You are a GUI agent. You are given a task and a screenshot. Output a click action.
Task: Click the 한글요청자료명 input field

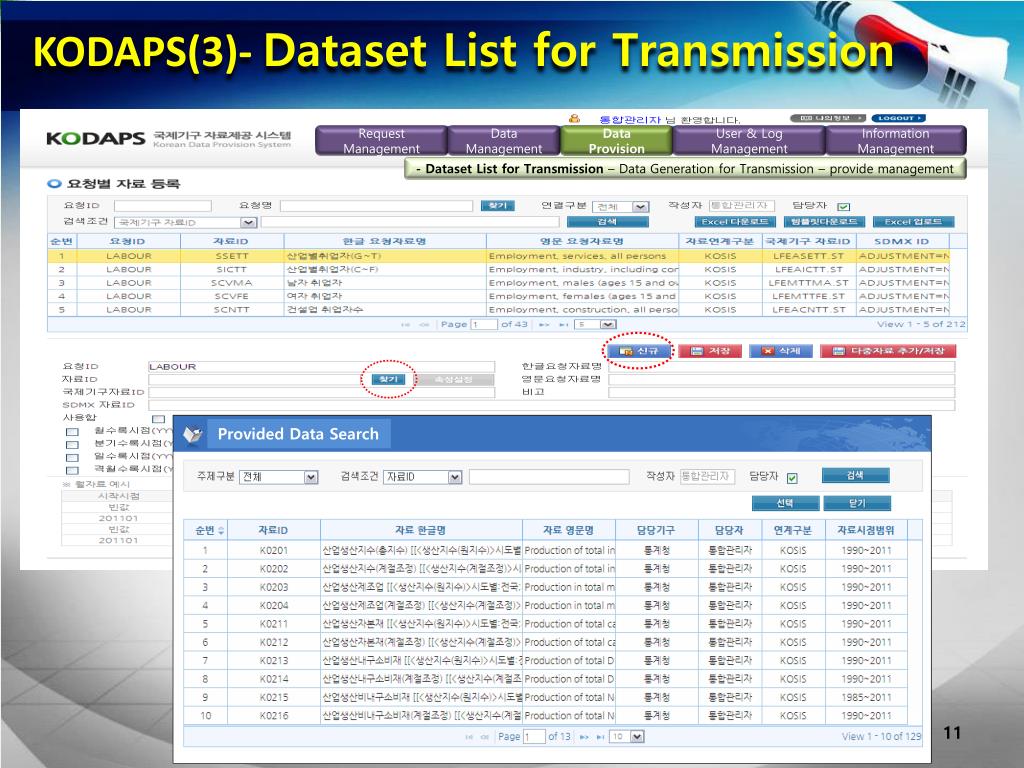pos(782,367)
